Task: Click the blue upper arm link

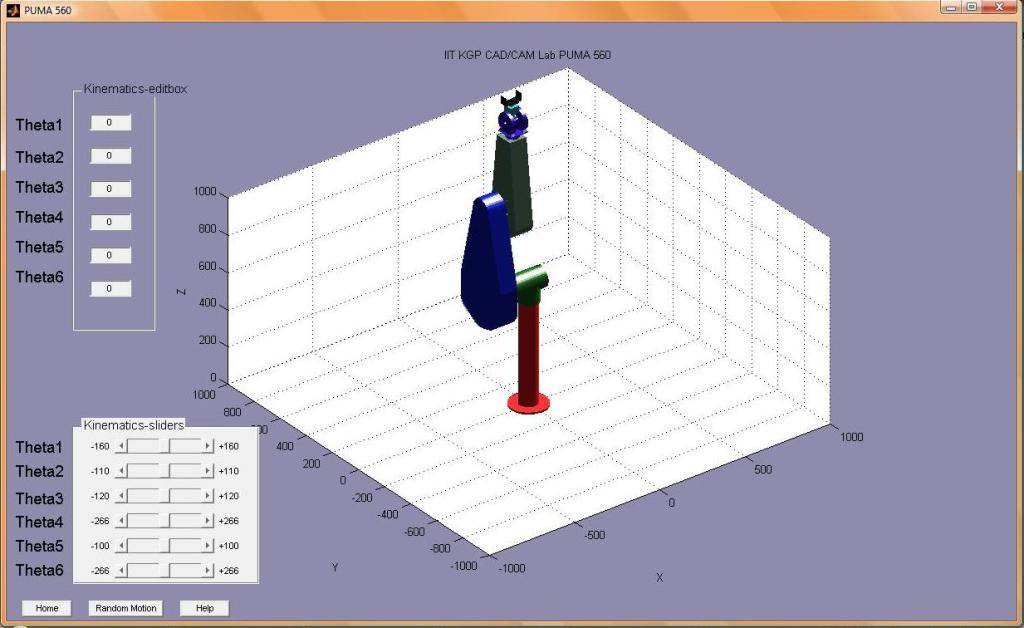Action: point(487,261)
